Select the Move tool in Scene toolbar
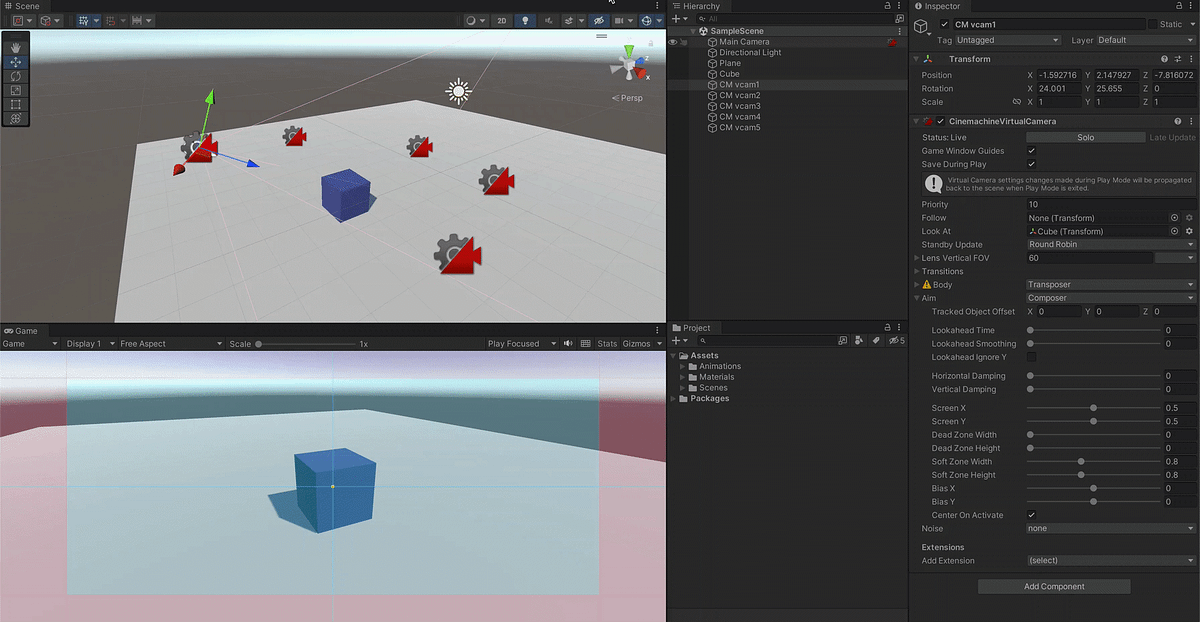 click(x=15, y=62)
